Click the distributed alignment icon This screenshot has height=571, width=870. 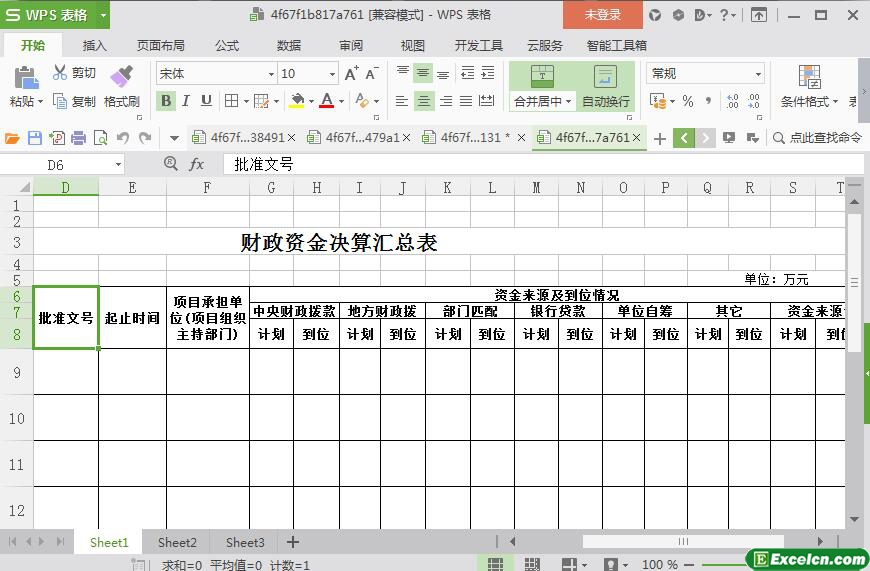(x=487, y=101)
